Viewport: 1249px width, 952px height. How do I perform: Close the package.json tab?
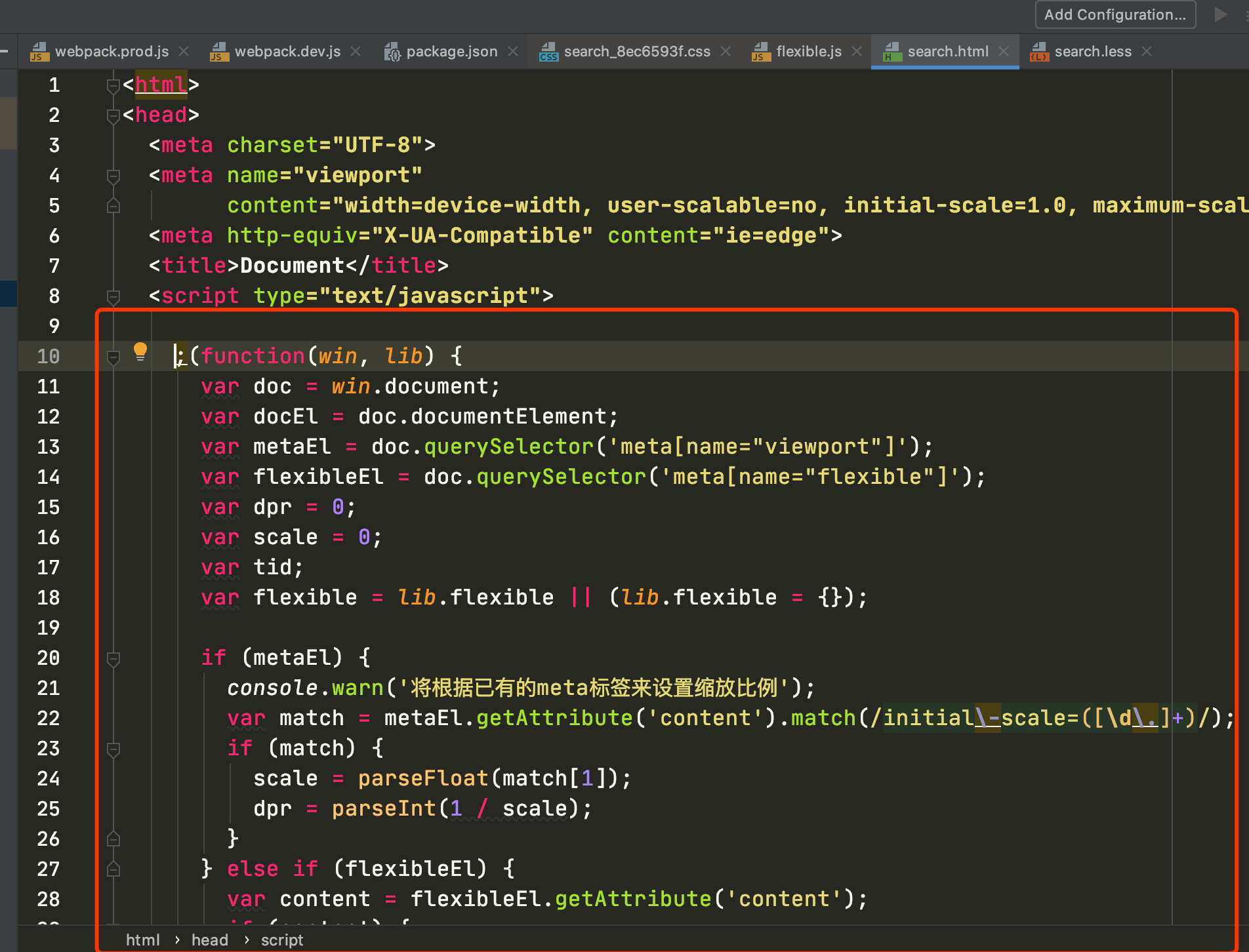click(513, 51)
